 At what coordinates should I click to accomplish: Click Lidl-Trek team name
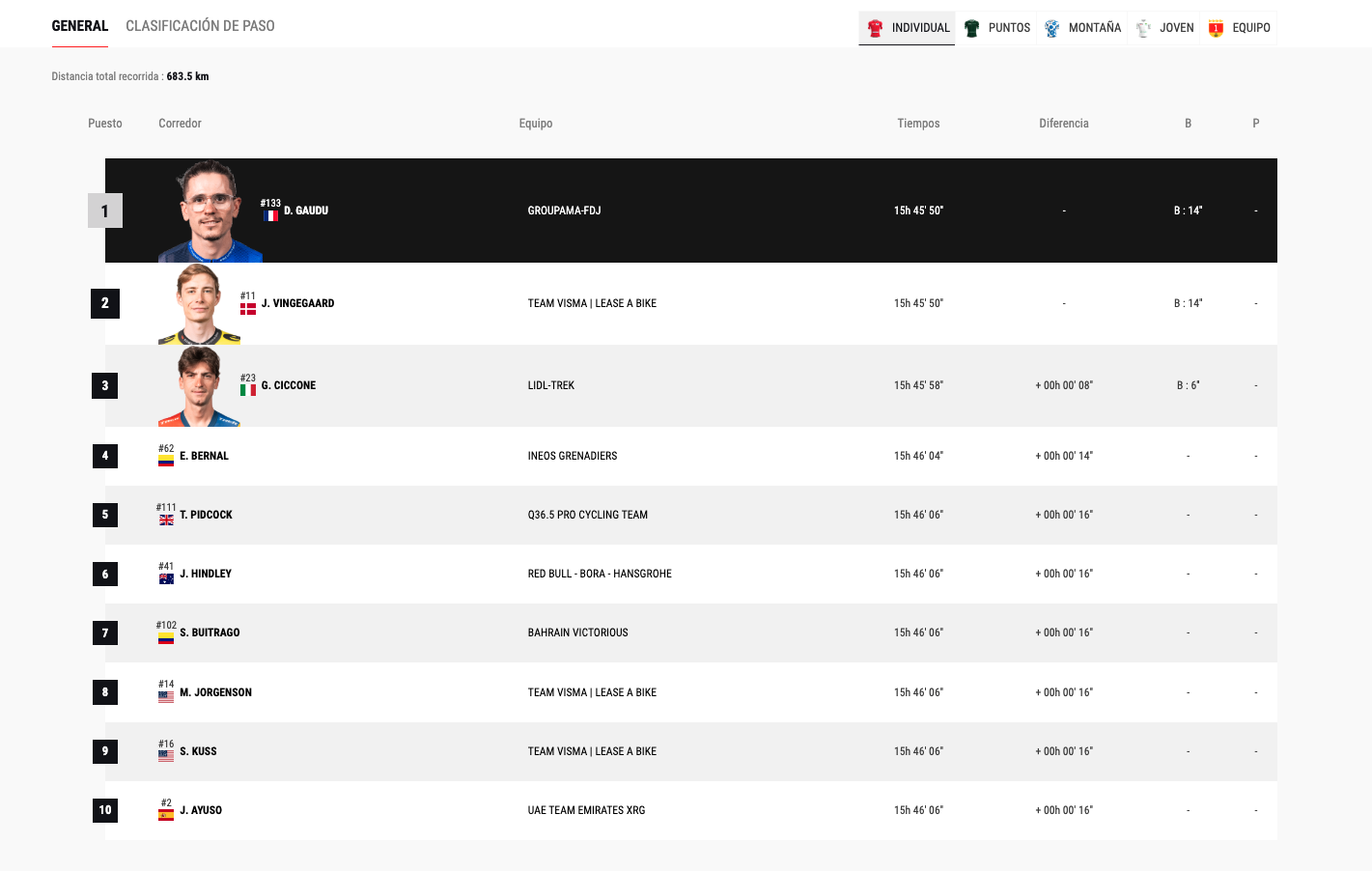(550, 385)
